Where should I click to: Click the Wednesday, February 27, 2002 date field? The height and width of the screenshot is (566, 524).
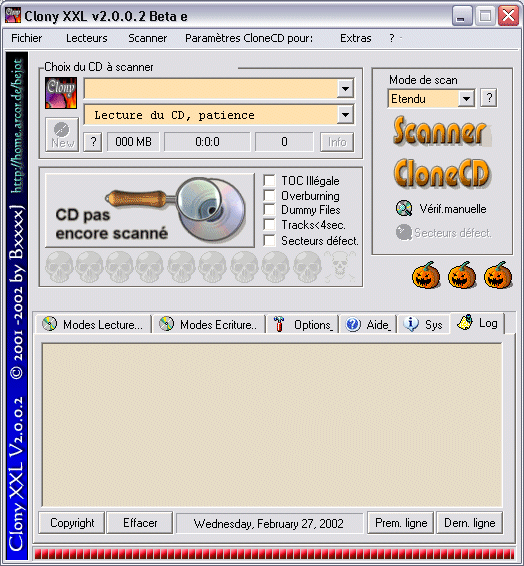coord(269,523)
